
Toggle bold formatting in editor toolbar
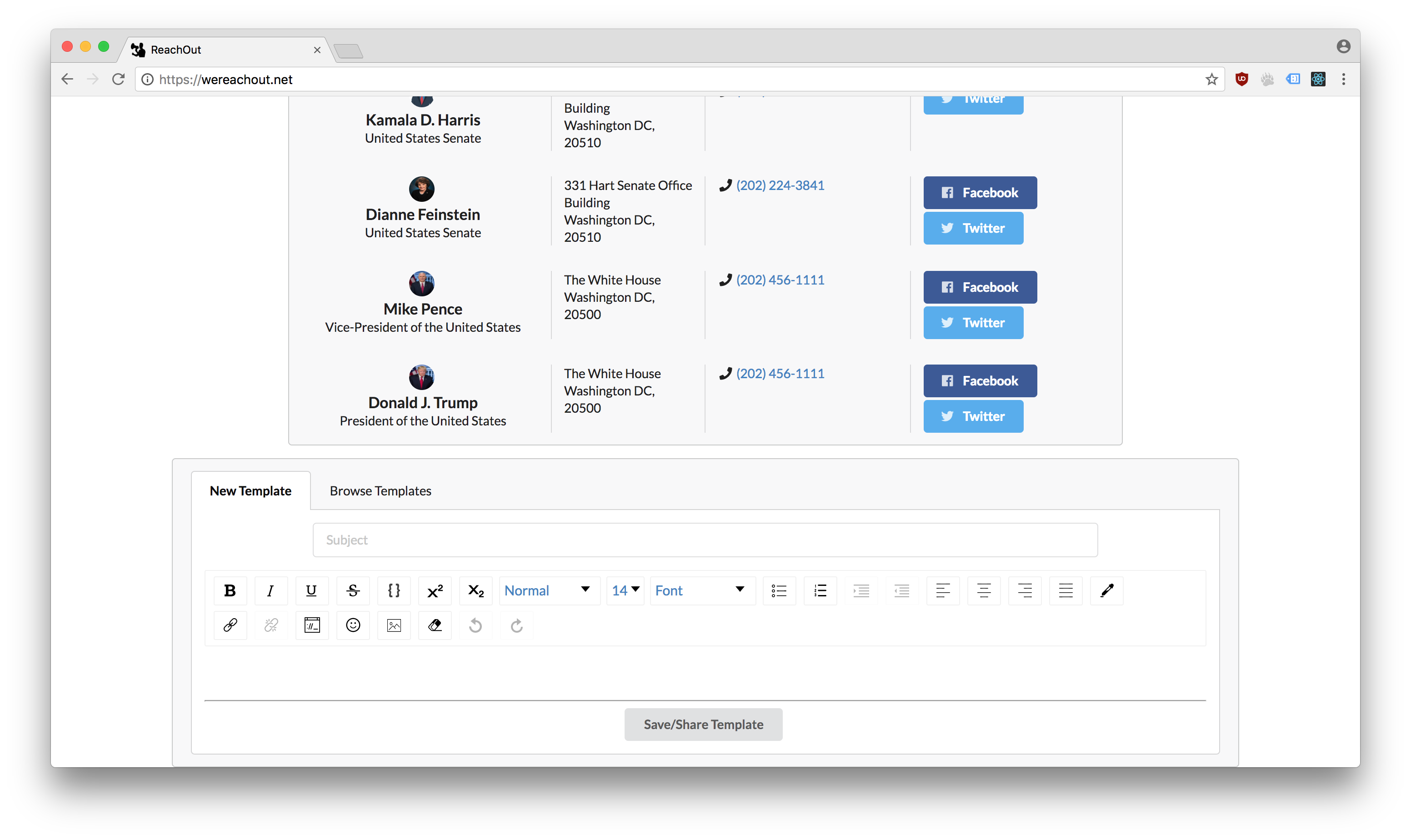(x=230, y=590)
